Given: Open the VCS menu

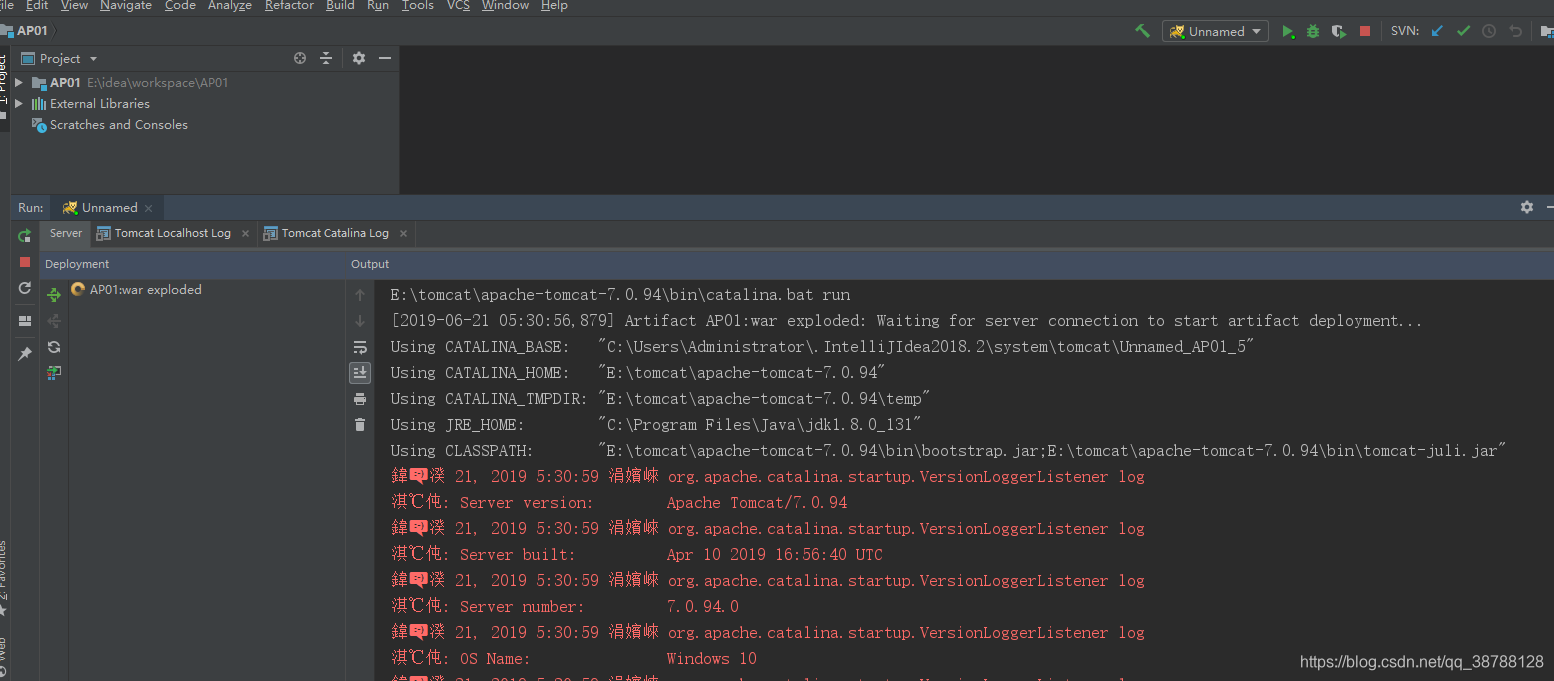Looking at the screenshot, I should 458,5.
